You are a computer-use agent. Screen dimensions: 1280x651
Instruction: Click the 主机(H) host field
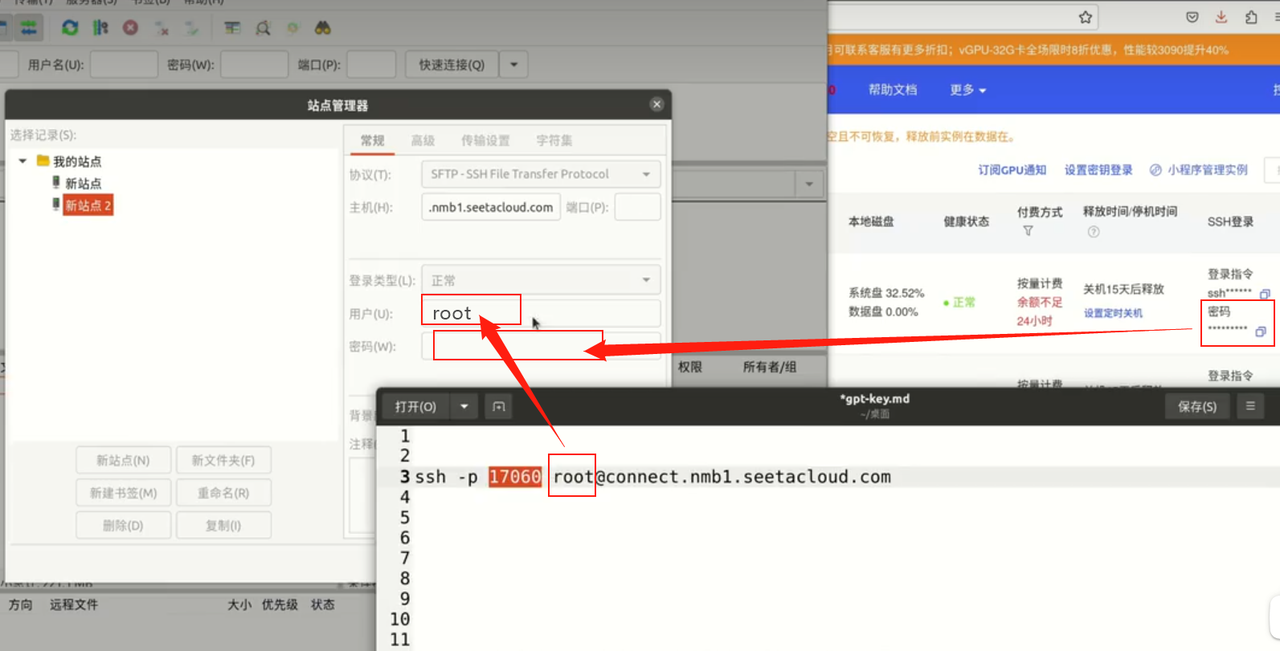[x=490, y=207]
